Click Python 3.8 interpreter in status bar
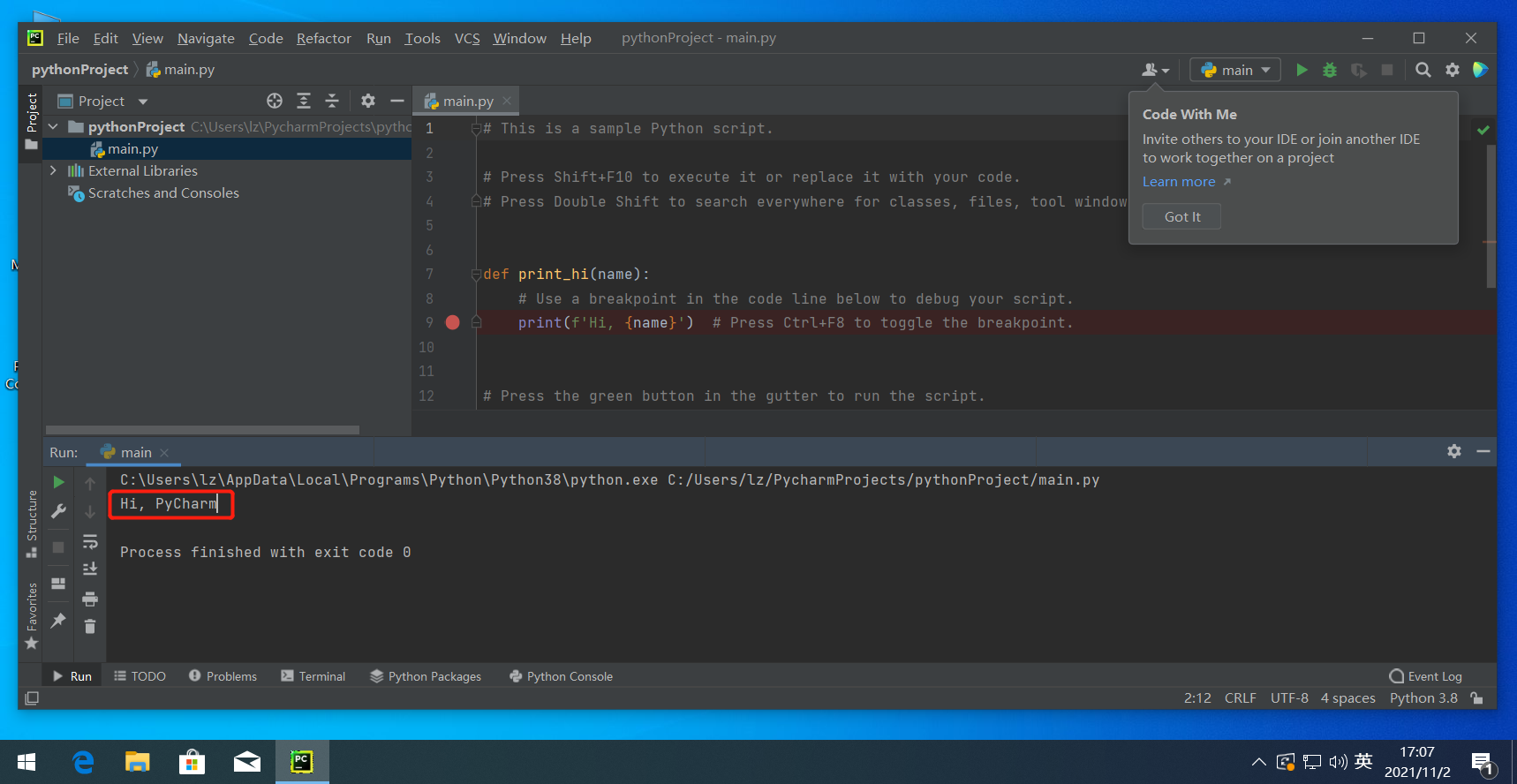 pos(1423,698)
